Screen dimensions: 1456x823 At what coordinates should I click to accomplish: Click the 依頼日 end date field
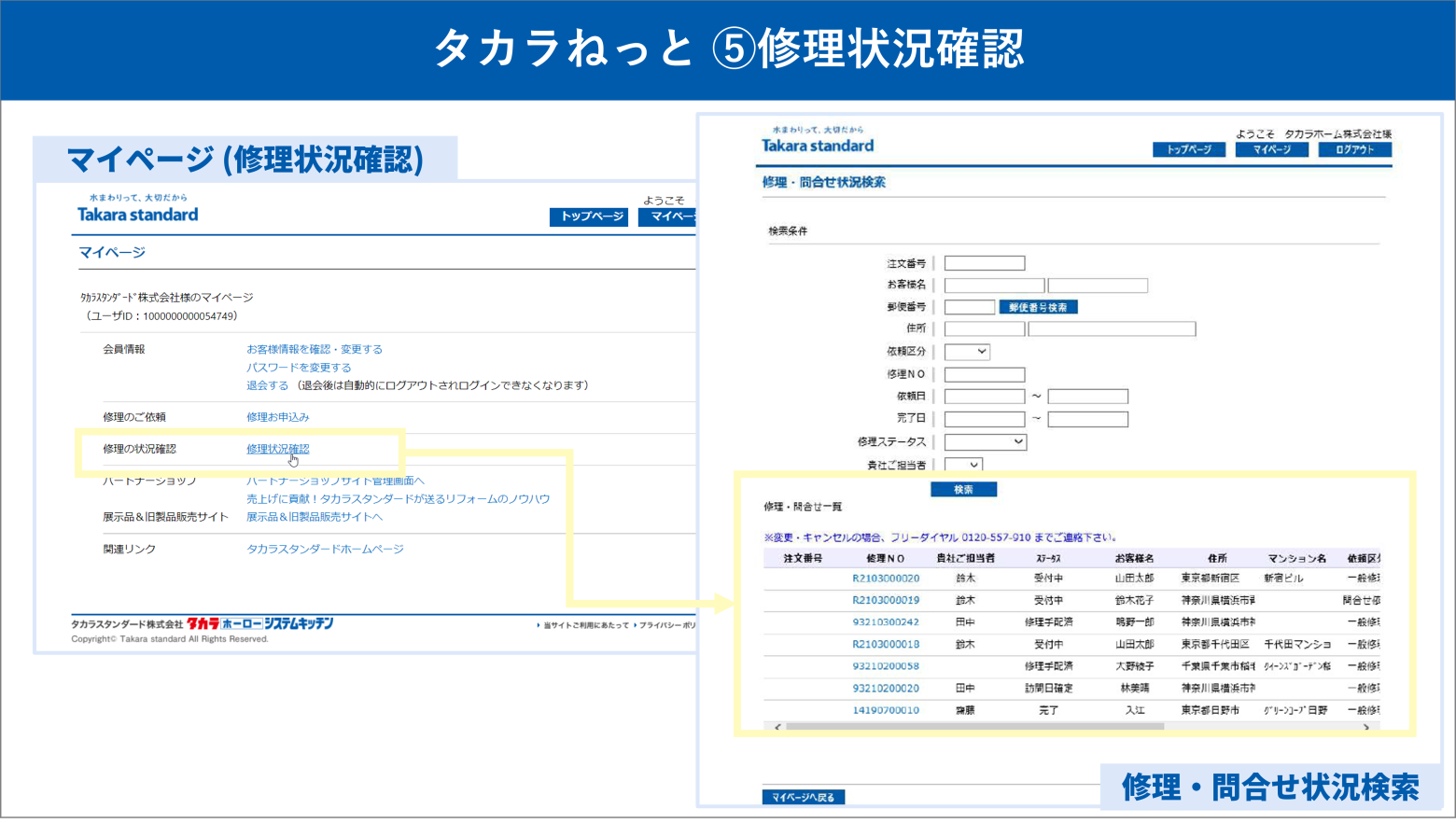1088,397
